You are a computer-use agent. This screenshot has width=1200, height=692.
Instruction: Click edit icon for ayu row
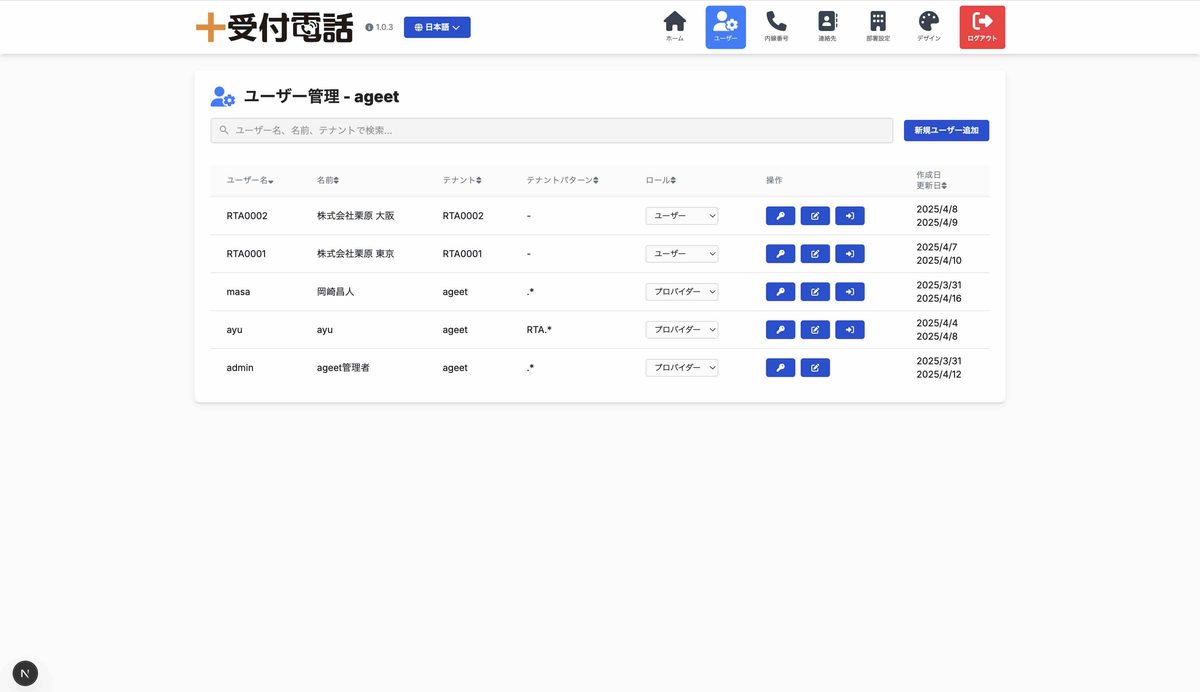click(815, 330)
